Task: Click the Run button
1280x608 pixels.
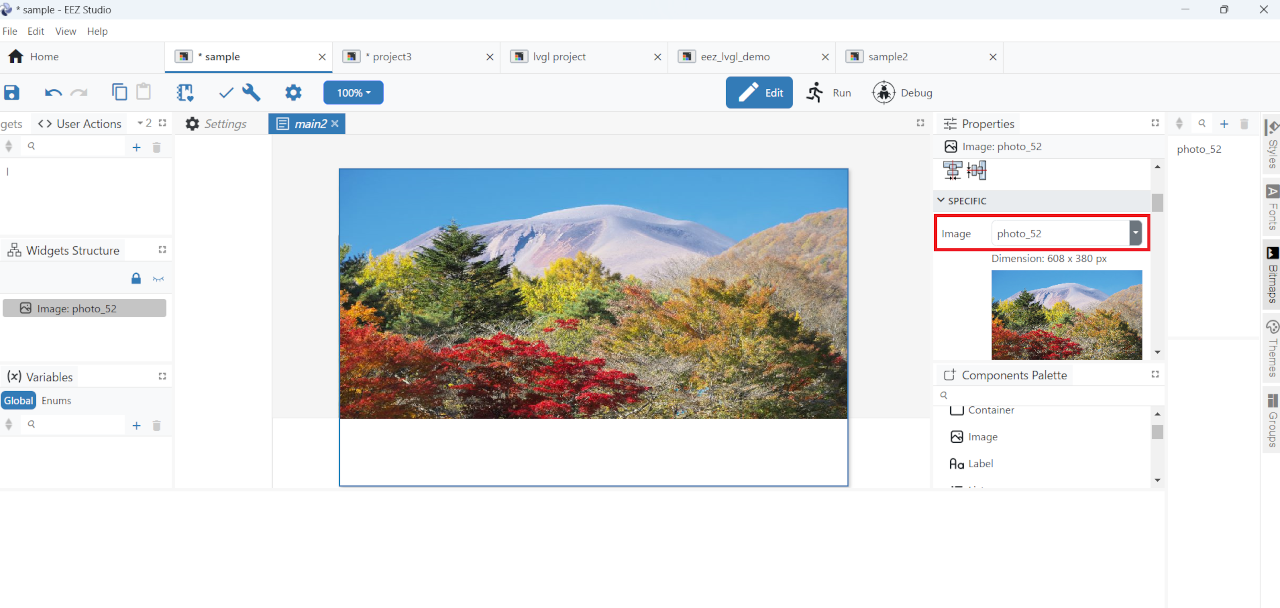Action: (829, 93)
